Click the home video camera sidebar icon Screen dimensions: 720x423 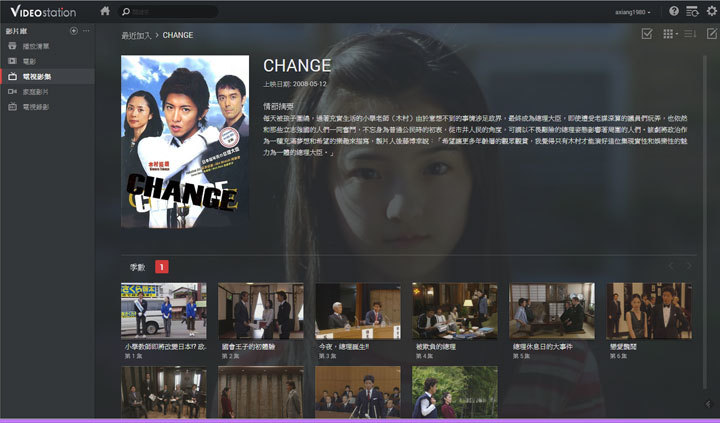(12, 91)
